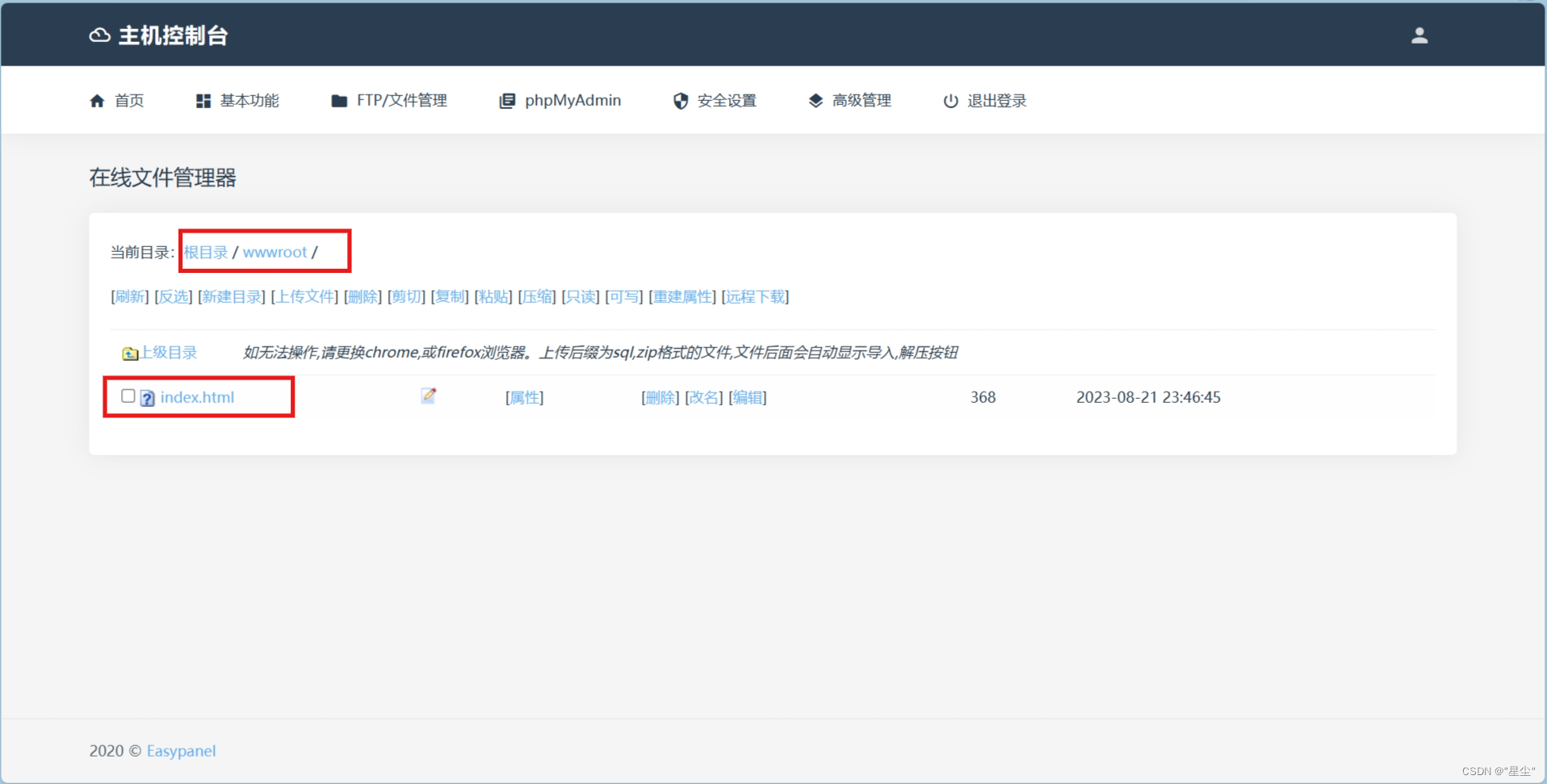Go to 根目录 in the breadcrumb path

click(206, 252)
